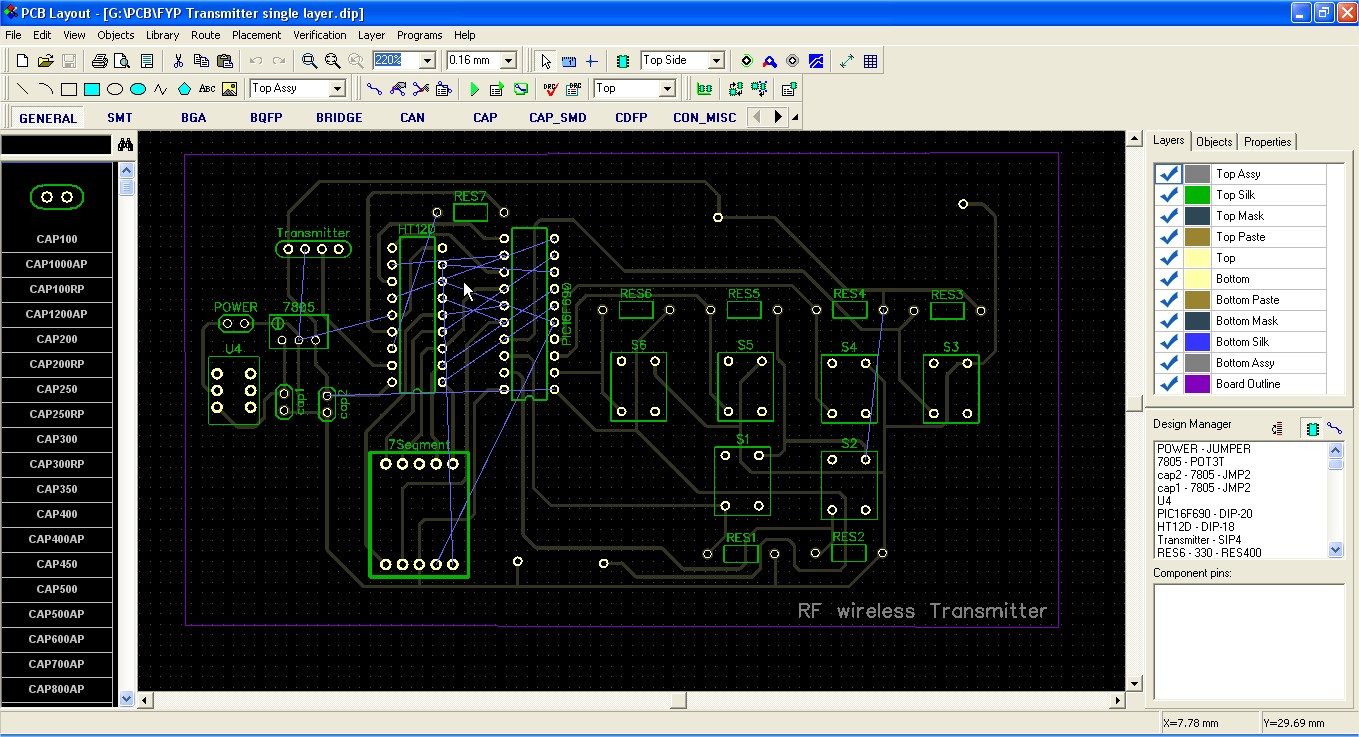Select CAP500 from component list
This screenshot has height=737, width=1359.
(x=58, y=589)
